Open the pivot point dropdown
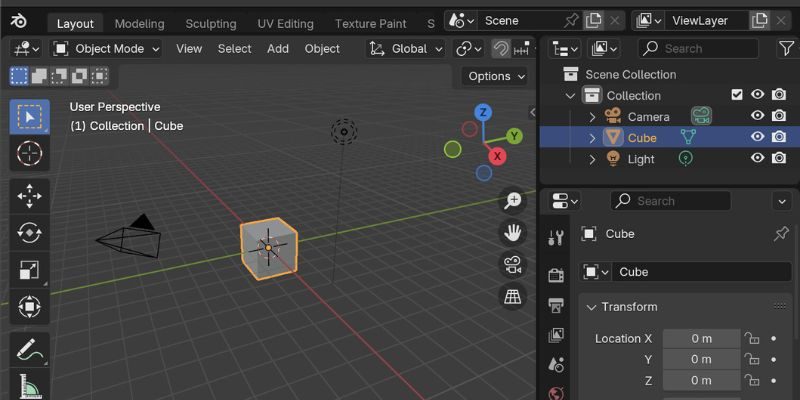This screenshot has width=800, height=400. [468, 49]
